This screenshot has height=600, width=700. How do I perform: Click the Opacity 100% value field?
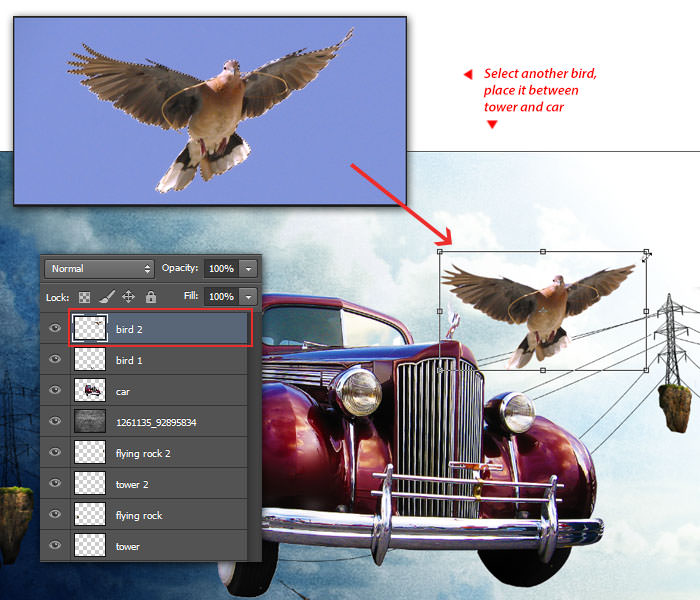coord(221,269)
